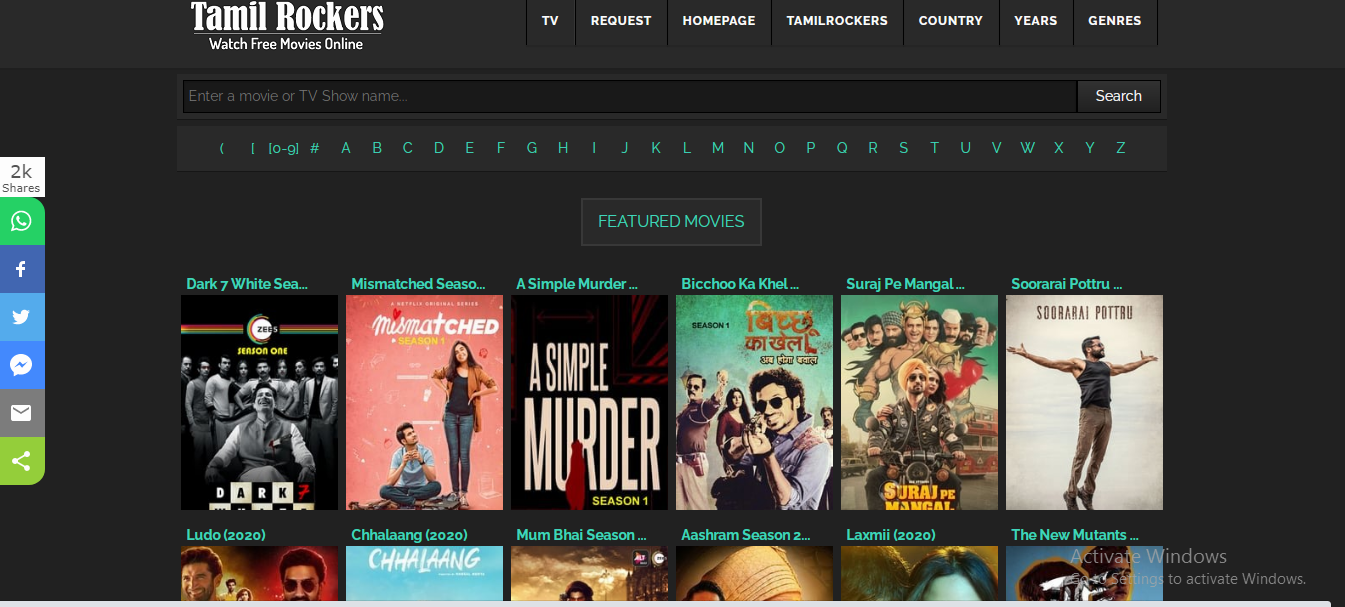The image size is (1345, 607).
Task: Filter titles by letter M
Action: (x=718, y=148)
